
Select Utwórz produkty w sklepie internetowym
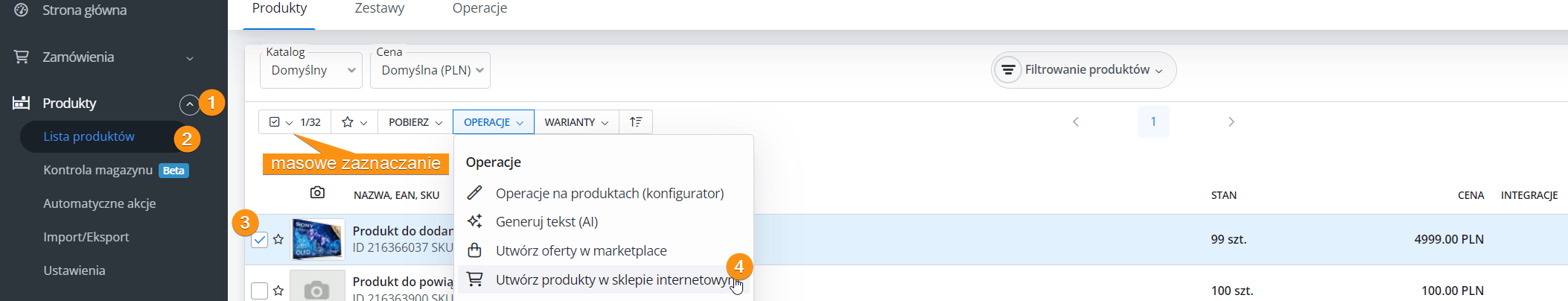click(612, 279)
